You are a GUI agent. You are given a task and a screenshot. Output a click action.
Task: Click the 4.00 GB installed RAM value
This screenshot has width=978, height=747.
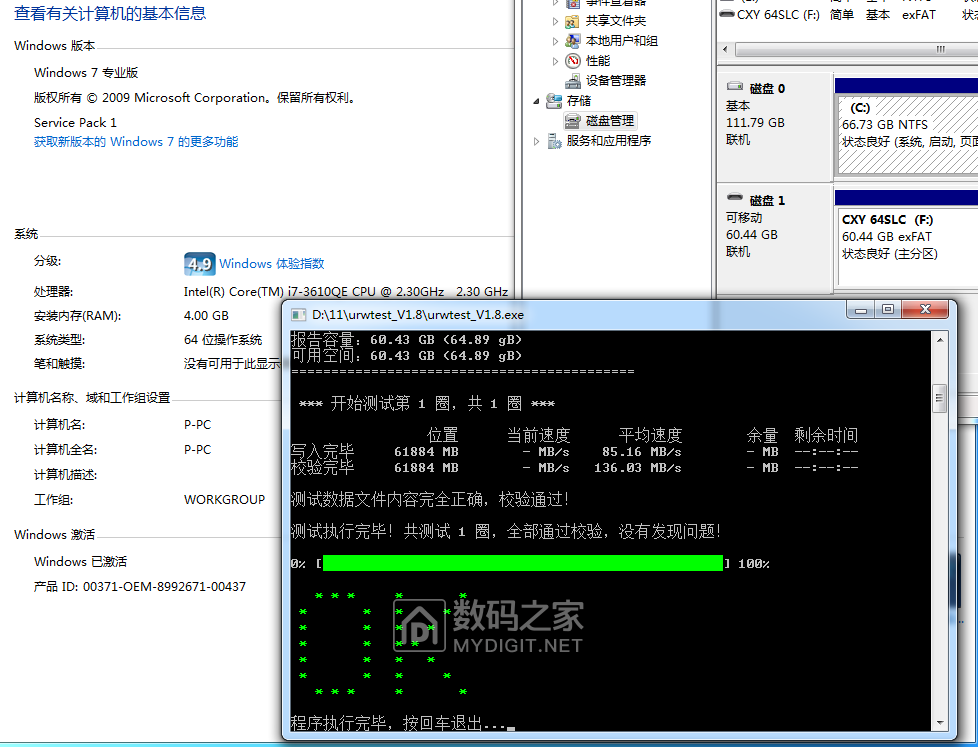pos(206,316)
